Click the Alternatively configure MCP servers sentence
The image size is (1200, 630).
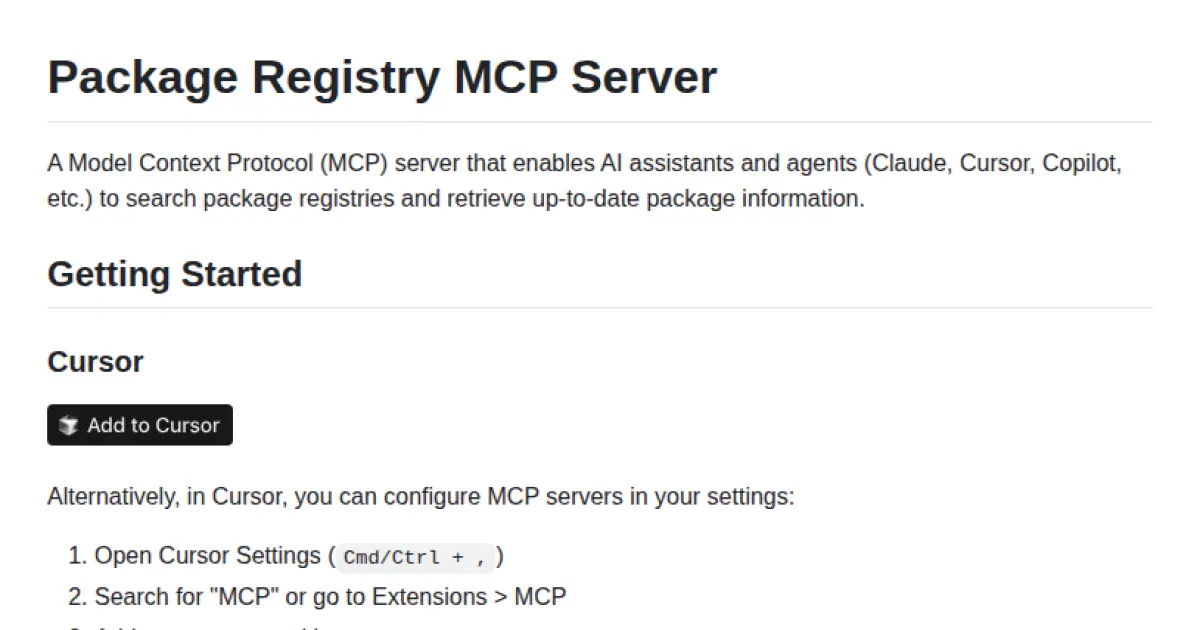click(x=420, y=496)
